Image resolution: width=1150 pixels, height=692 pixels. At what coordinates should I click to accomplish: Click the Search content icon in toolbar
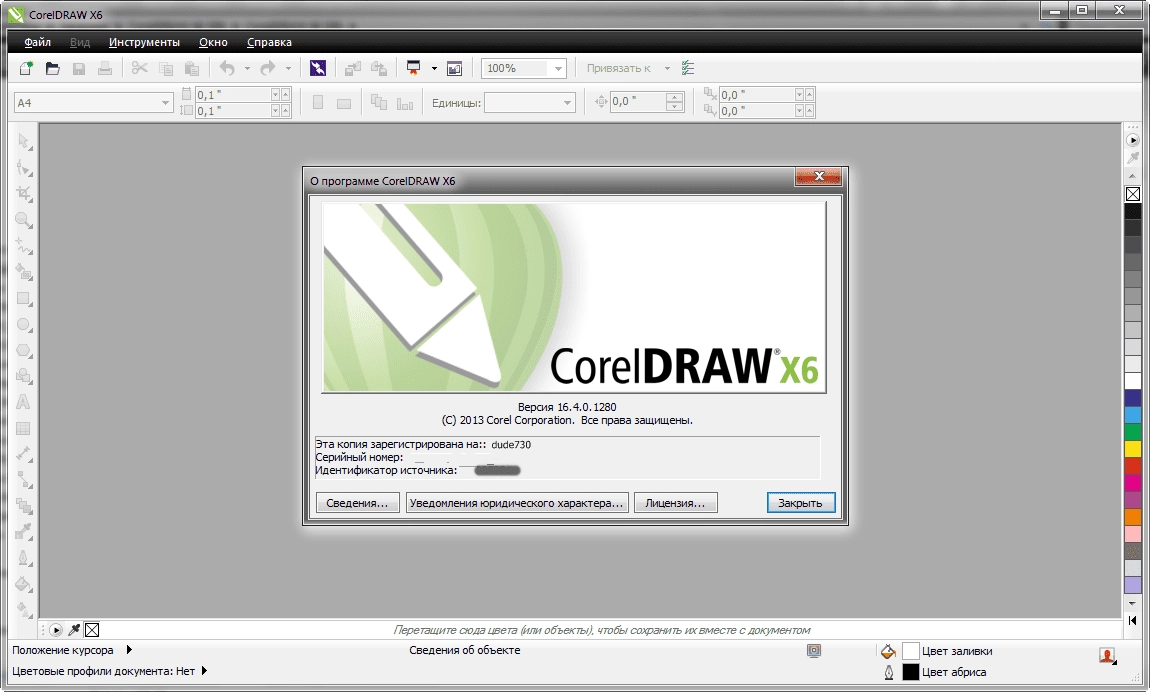pyautogui.click(x=318, y=68)
